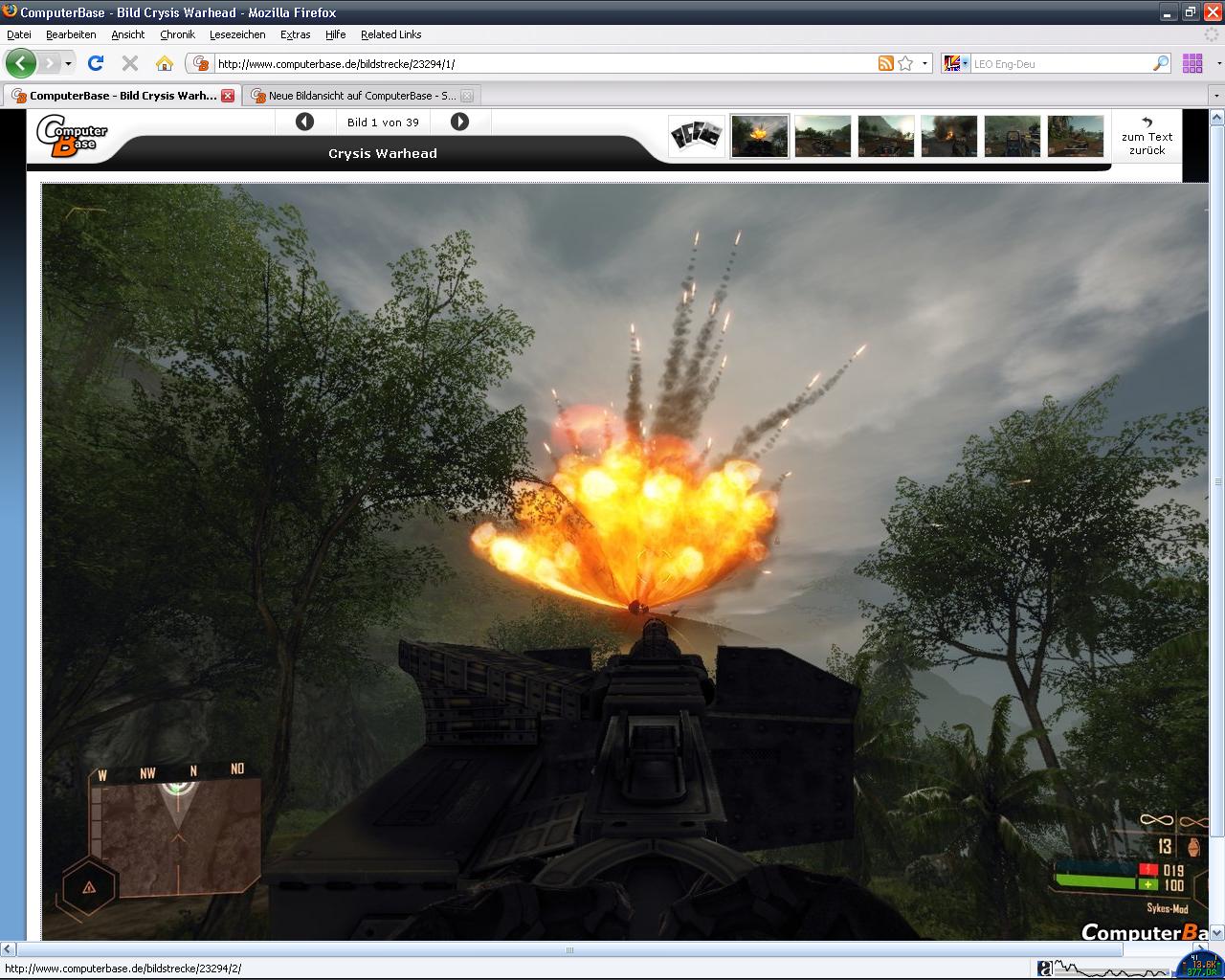Click the URL address field
Screen dimensions: 1225x980
coord(544,64)
